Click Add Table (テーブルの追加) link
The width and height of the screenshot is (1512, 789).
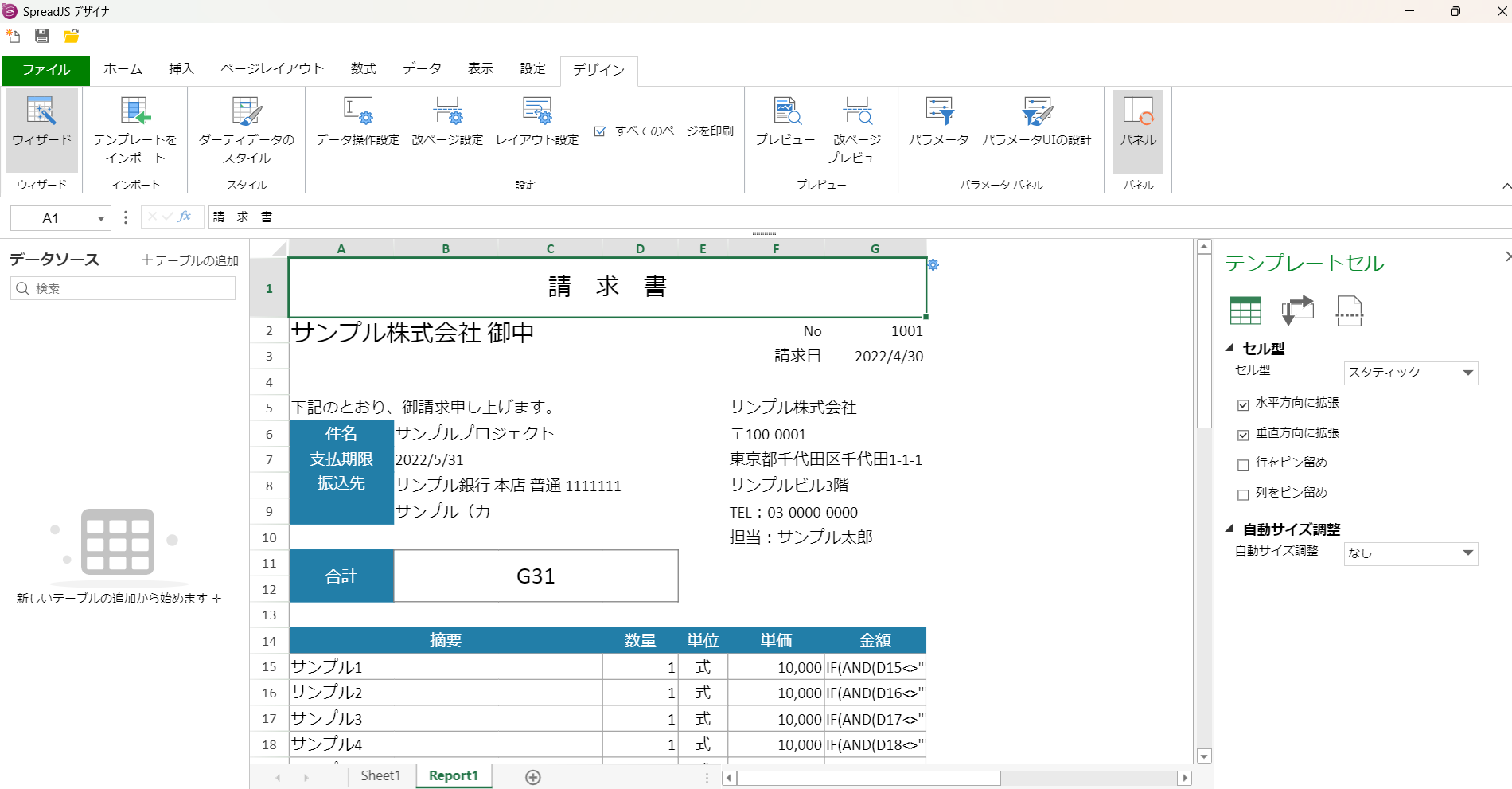click(190, 260)
